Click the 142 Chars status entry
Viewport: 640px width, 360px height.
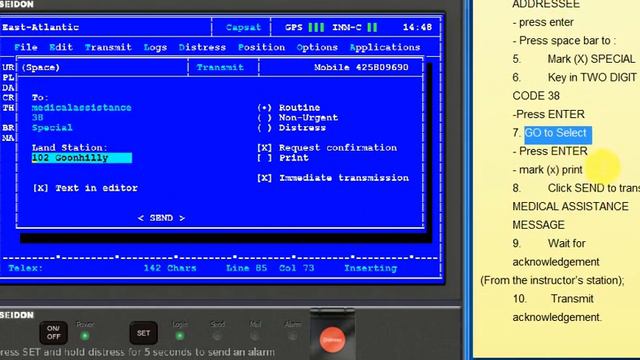click(x=170, y=268)
